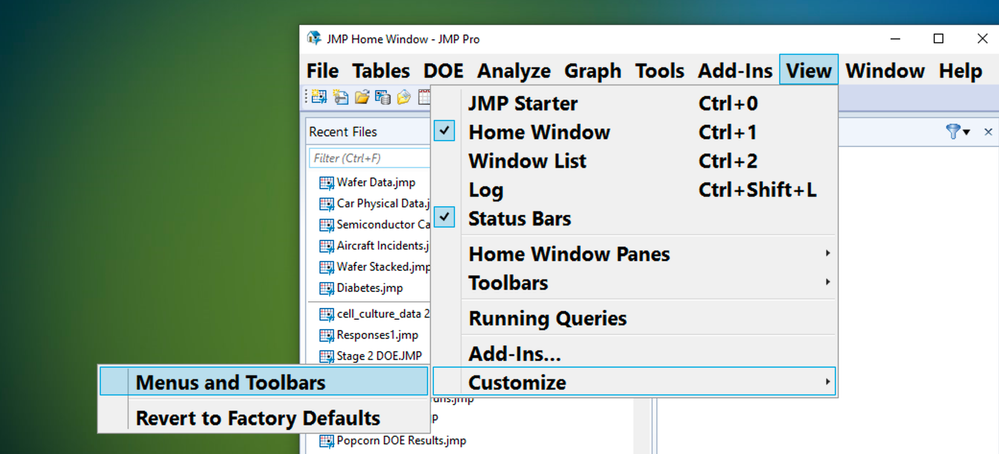Open the Window menu
999x454 pixels.
(886, 71)
